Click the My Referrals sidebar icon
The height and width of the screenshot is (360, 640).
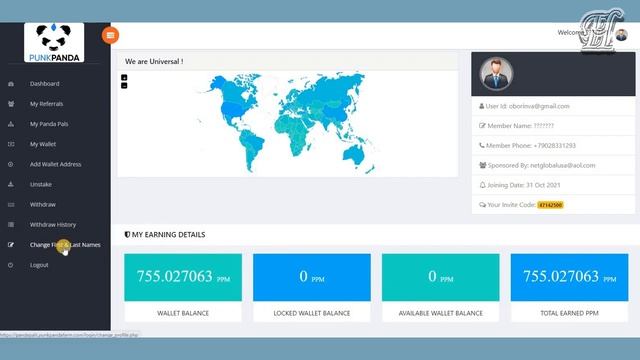coord(11,104)
